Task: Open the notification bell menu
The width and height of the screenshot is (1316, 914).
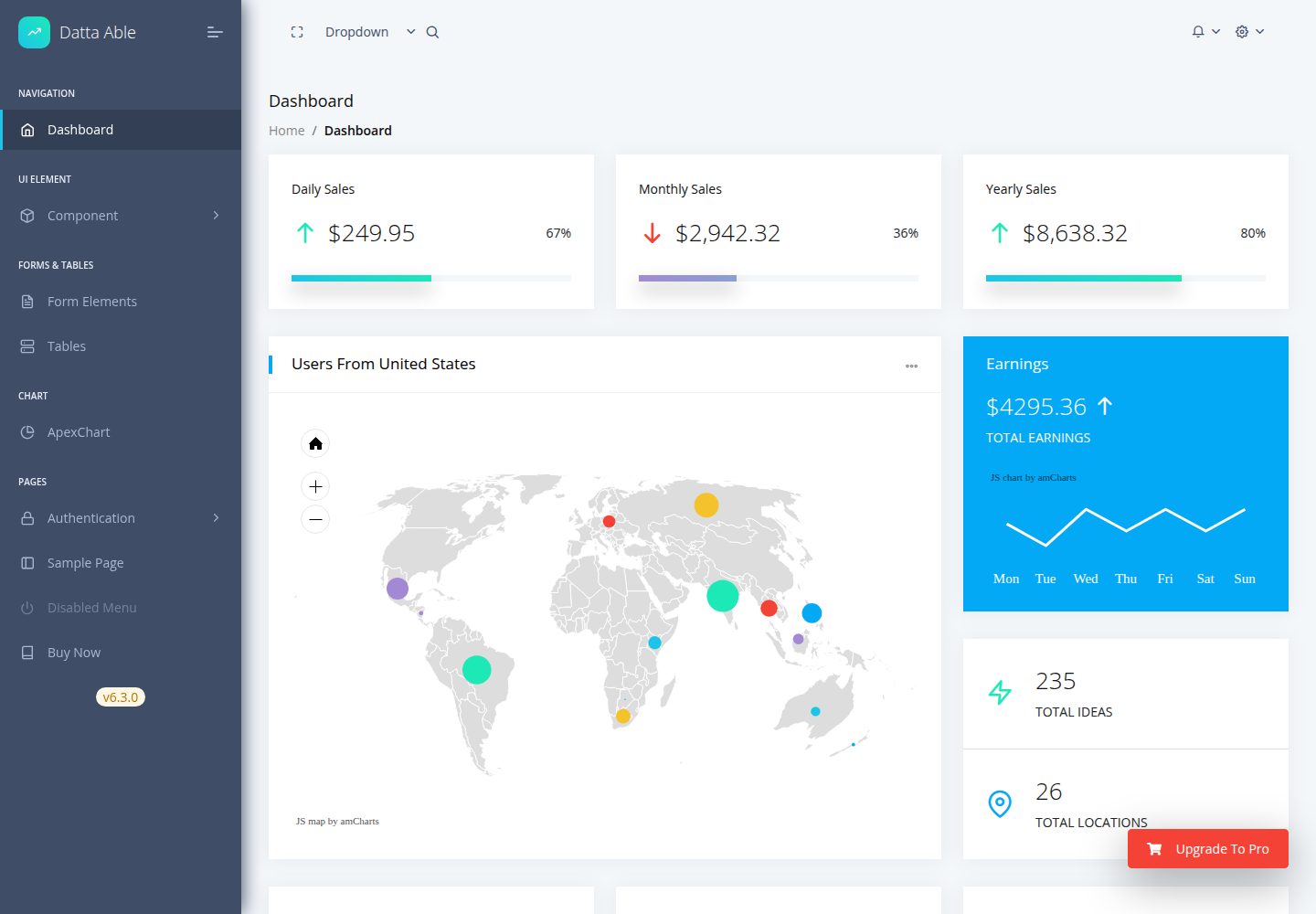Action: tap(1205, 31)
